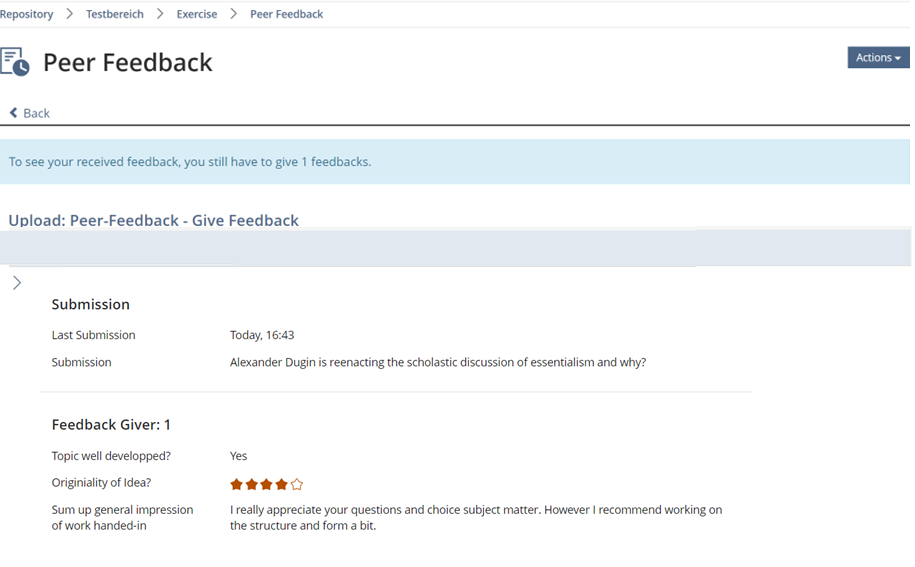Click the Alexander Dugin submission text
The width and height of the screenshot is (915, 567).
tap(438, 362)
